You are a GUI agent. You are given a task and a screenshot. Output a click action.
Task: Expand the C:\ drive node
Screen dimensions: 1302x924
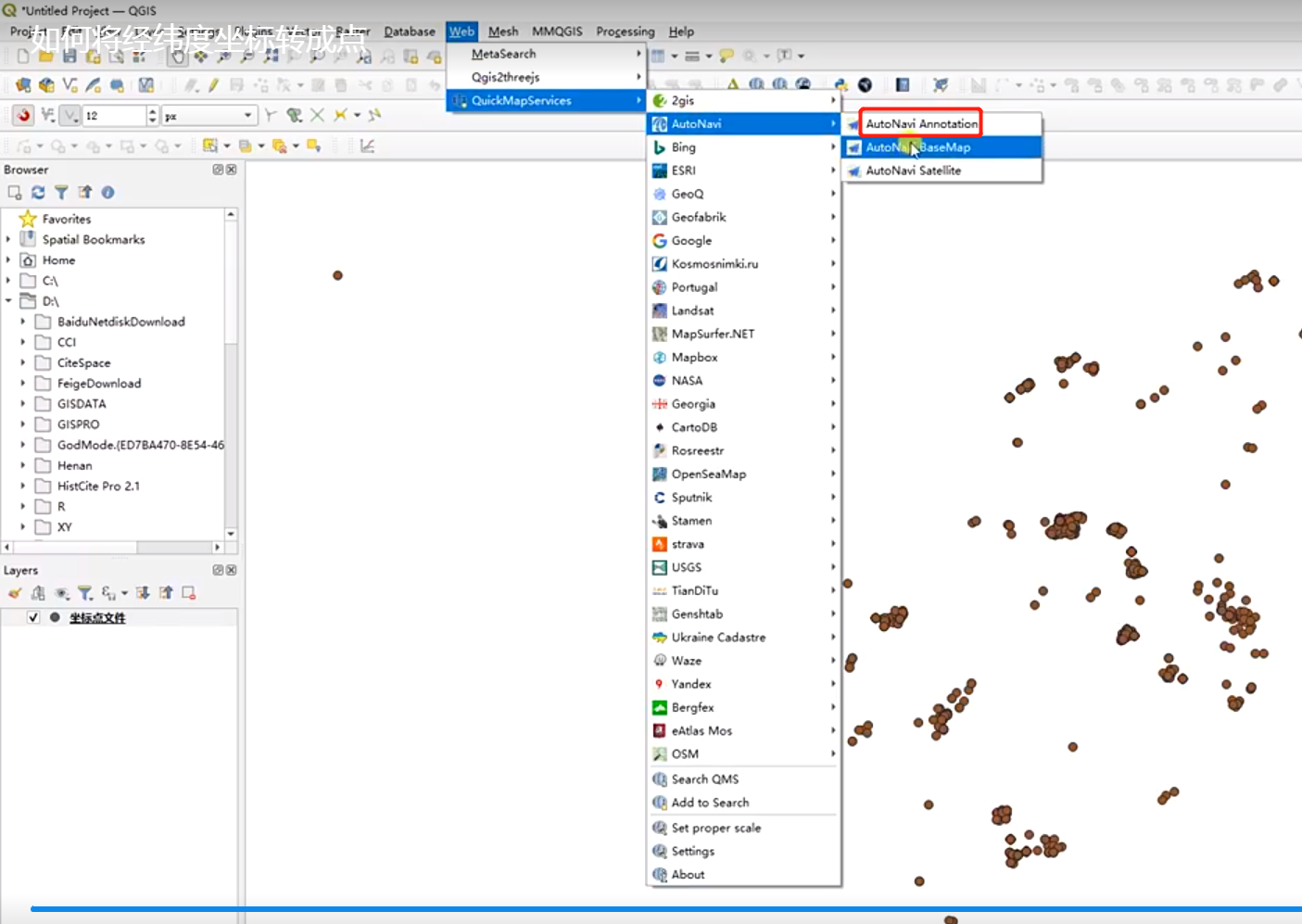point(8,280)
